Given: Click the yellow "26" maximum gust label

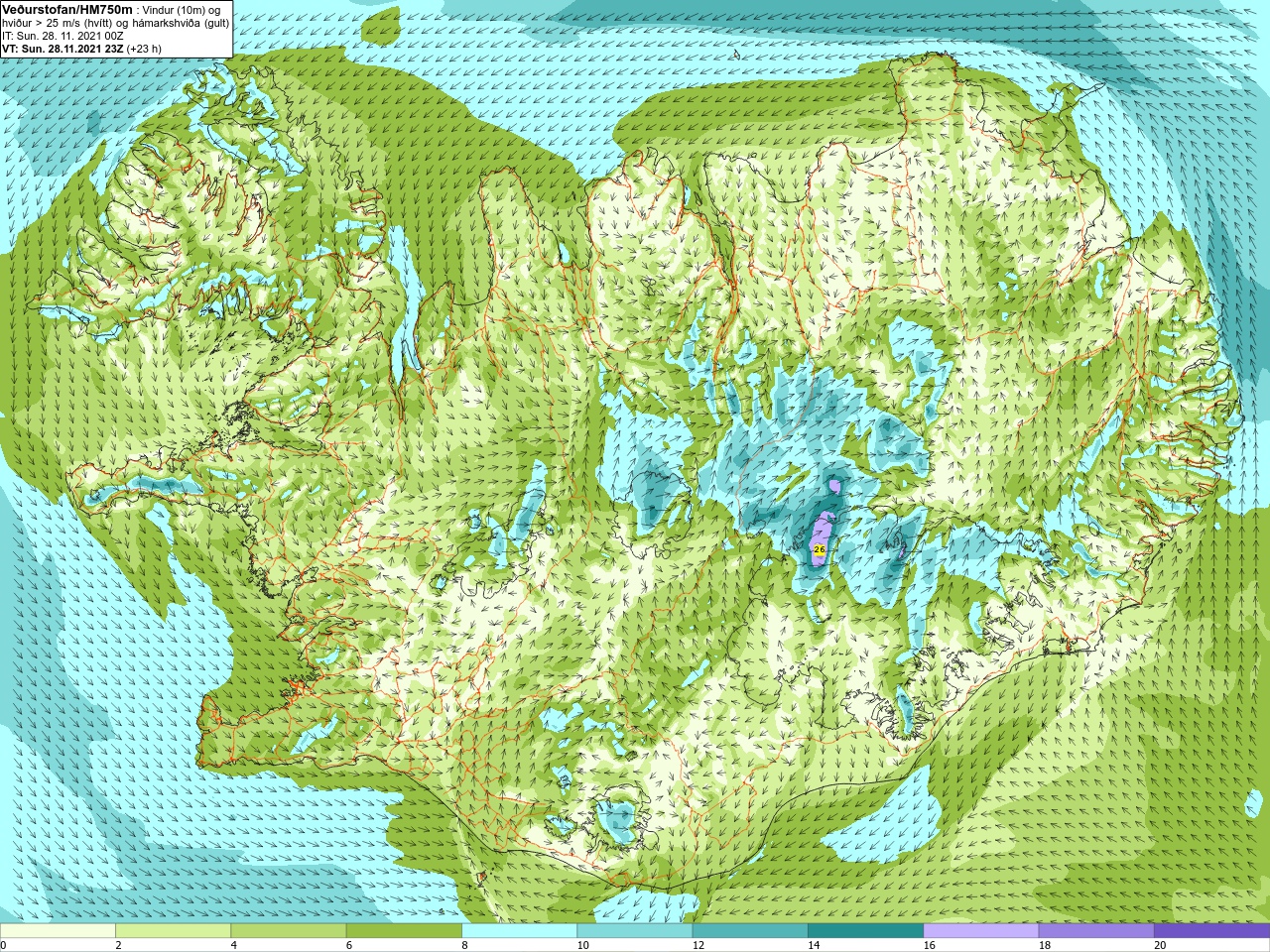Looking at the screenshot, I should click(819, 548).
